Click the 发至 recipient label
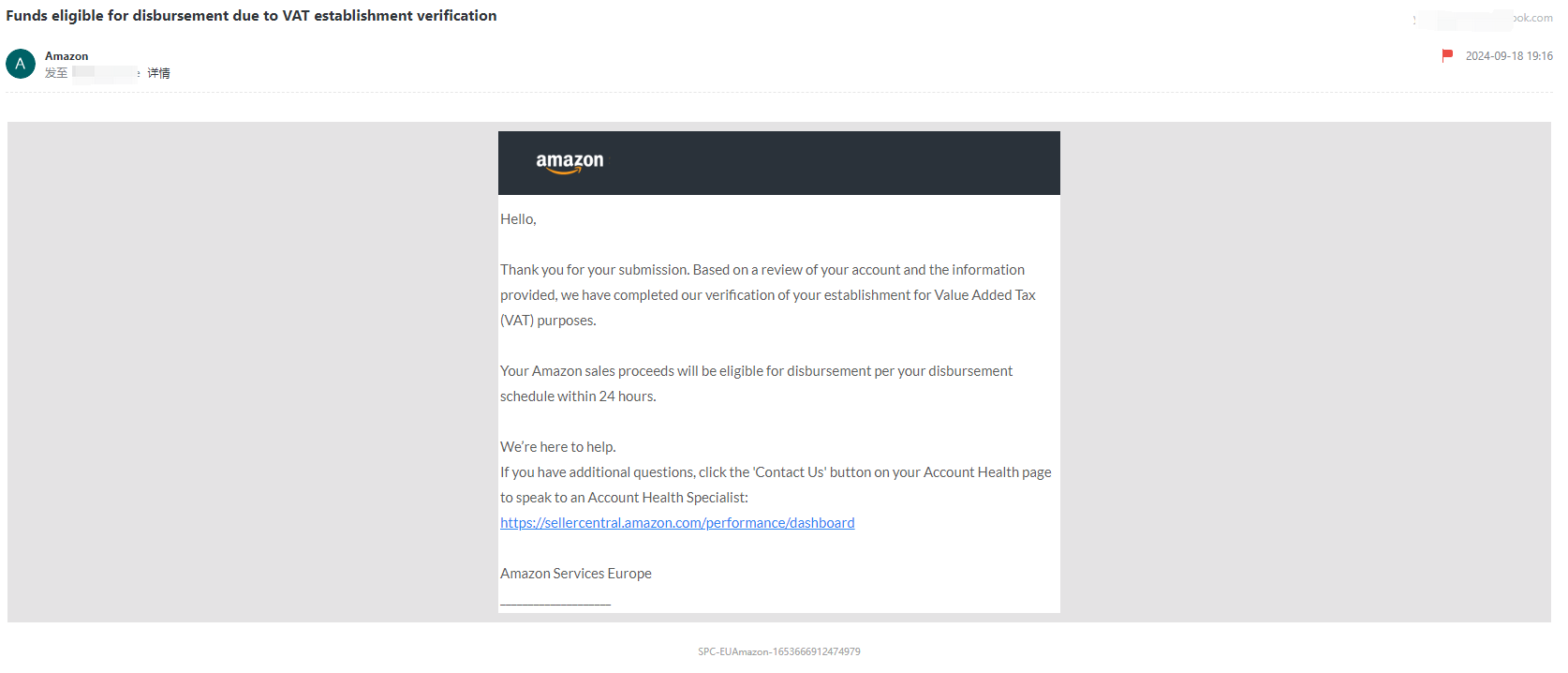The image size is (1568, 673). click(x=56, y=73)
